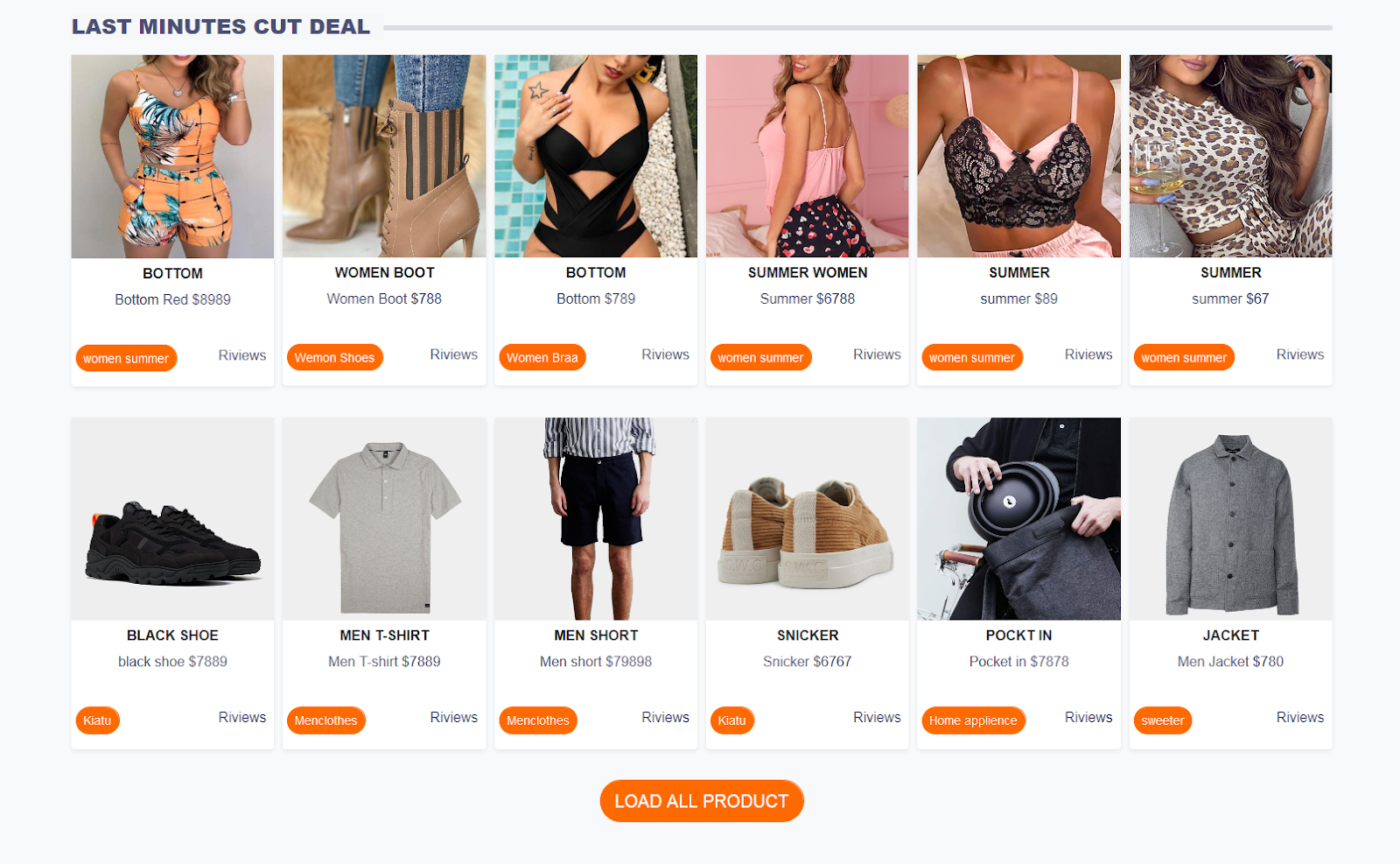
Task: Open Riviews link for Women Boot
Action: 453,355
